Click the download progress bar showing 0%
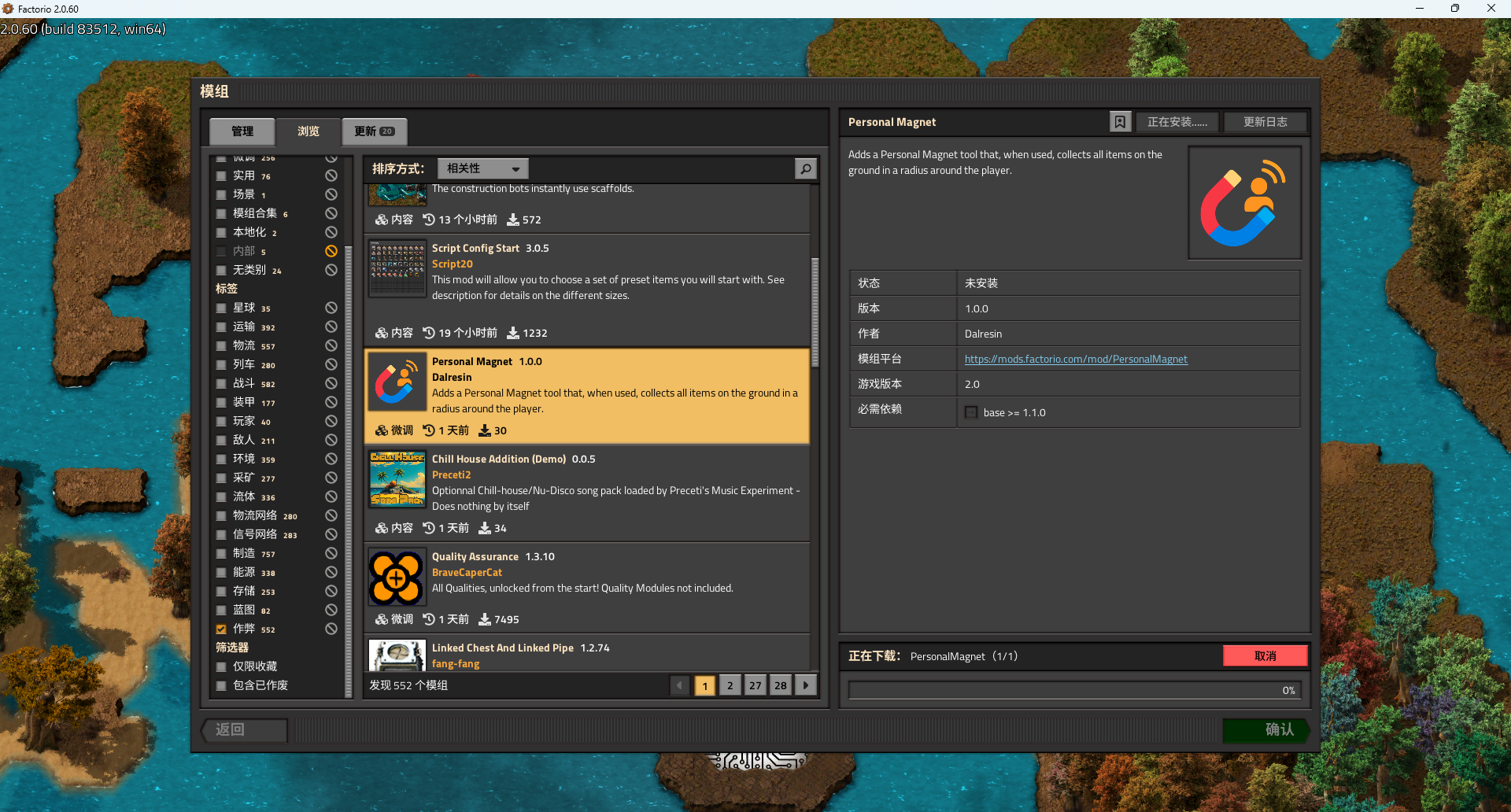The image size is (1511, 812). pyautogui.click(x=1074, y=690)
